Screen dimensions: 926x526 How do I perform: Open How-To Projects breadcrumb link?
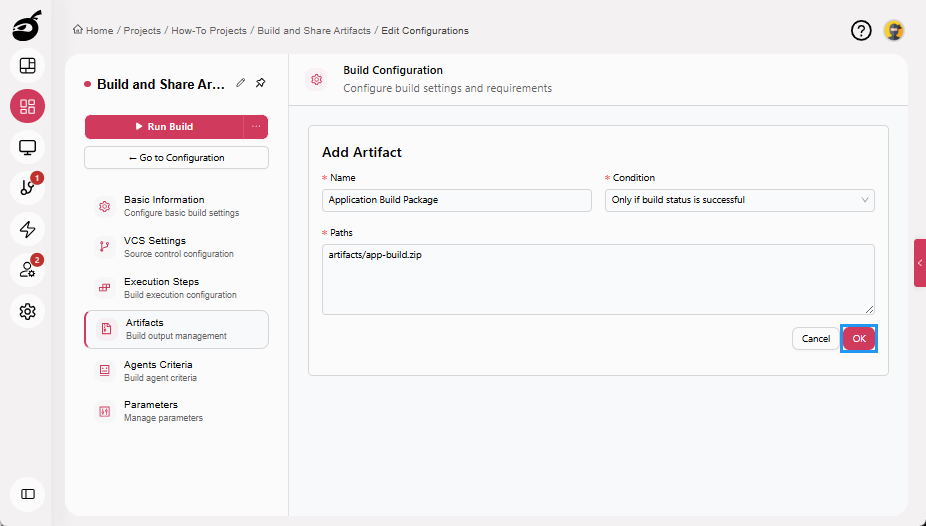point(209,31)
